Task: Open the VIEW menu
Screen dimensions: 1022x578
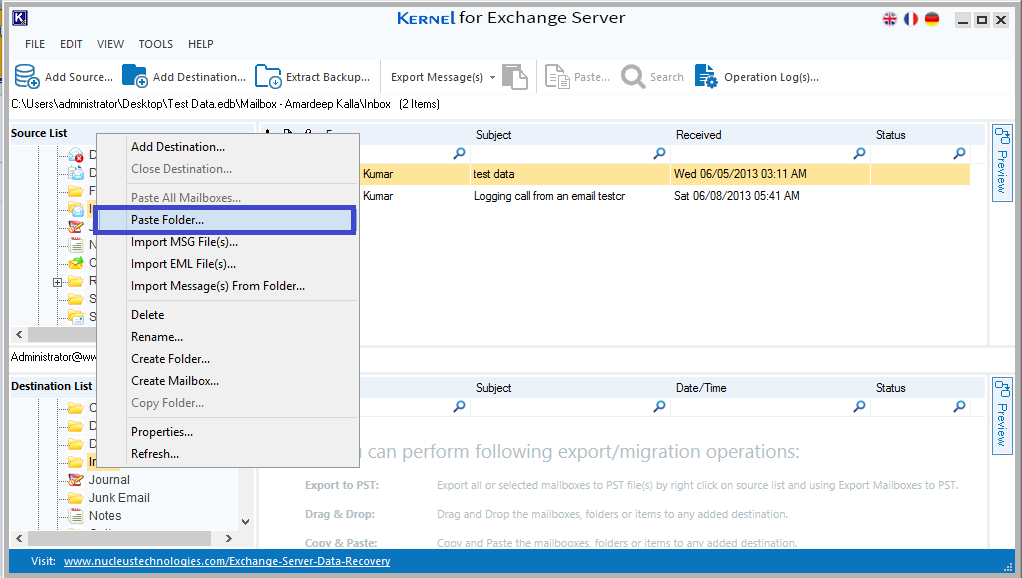Action: 110,44
